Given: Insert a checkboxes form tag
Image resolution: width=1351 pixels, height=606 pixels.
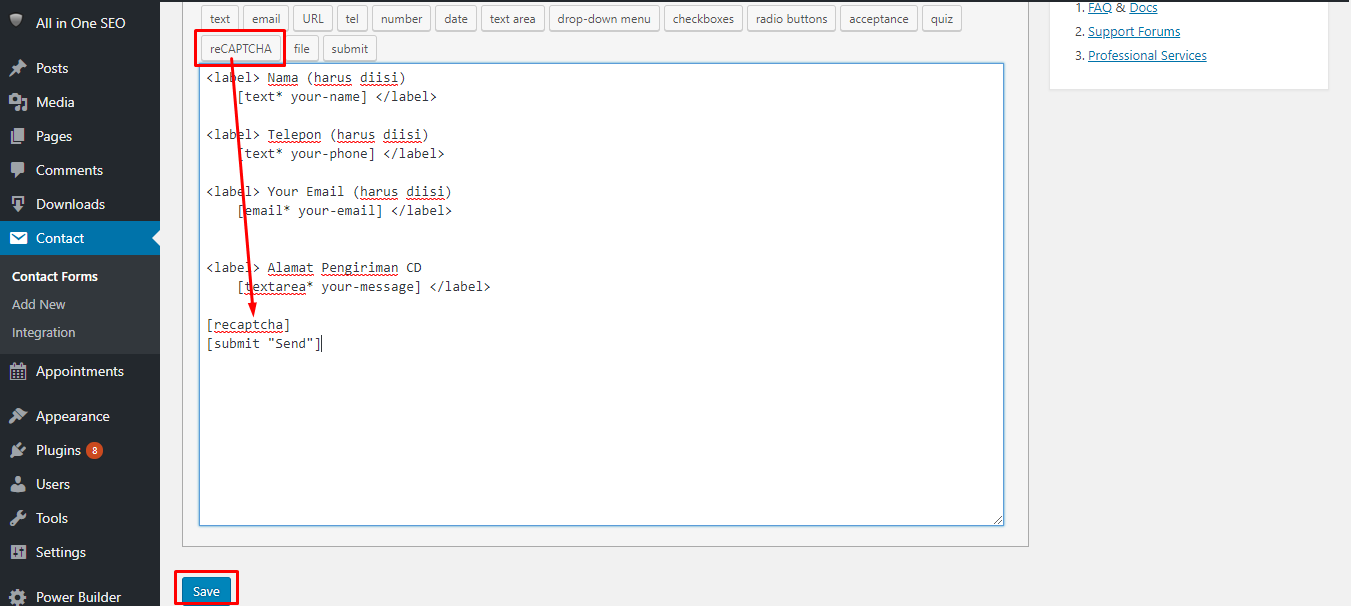Looking at the screenshot, I should [703, 19].
